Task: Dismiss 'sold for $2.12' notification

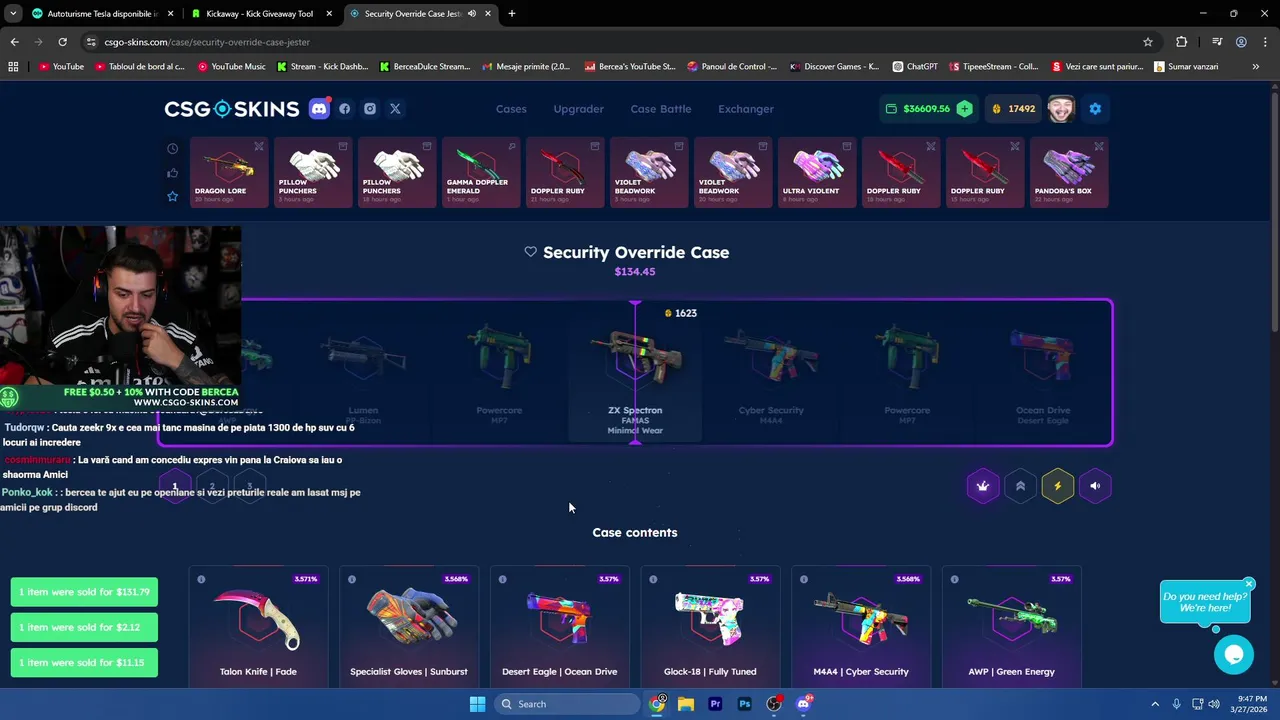Action: coord(84,627)
